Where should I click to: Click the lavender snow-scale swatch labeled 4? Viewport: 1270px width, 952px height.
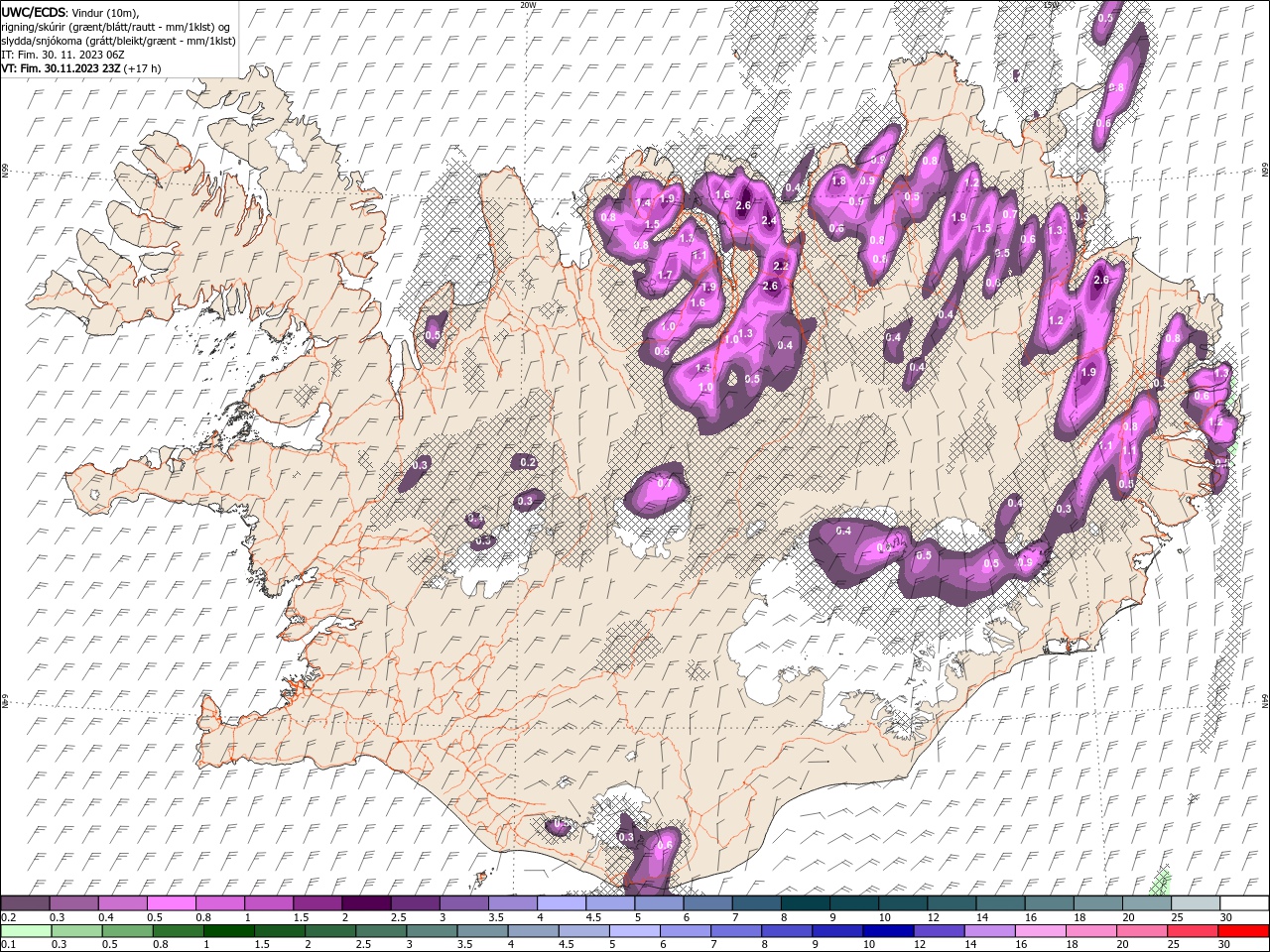tap(561, 903)
